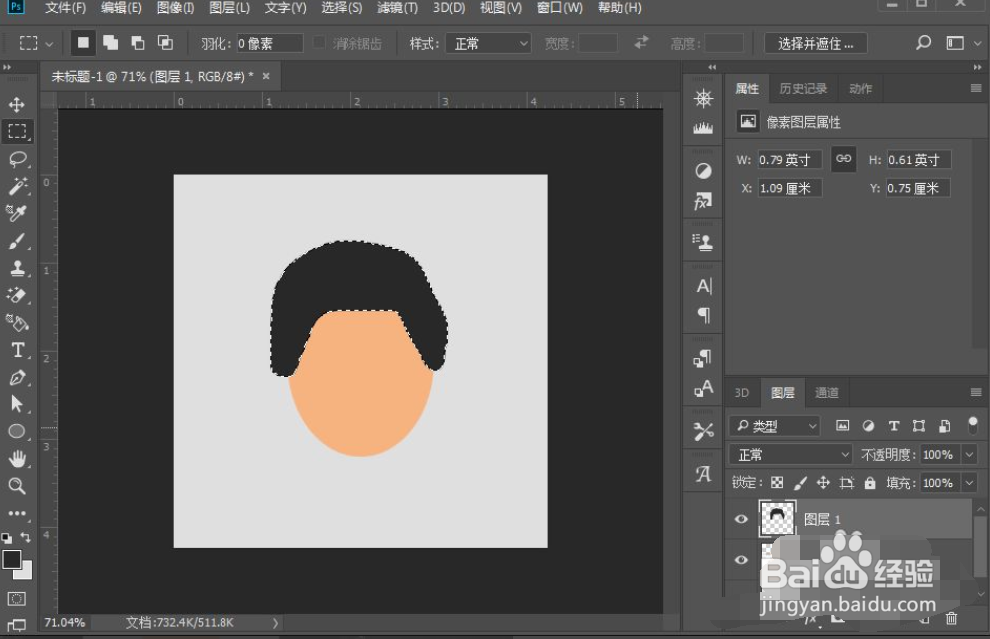Screen dimensions: 990x639
Task: Open the 样式 style dropdown
Action: click(x=492, y=44)
